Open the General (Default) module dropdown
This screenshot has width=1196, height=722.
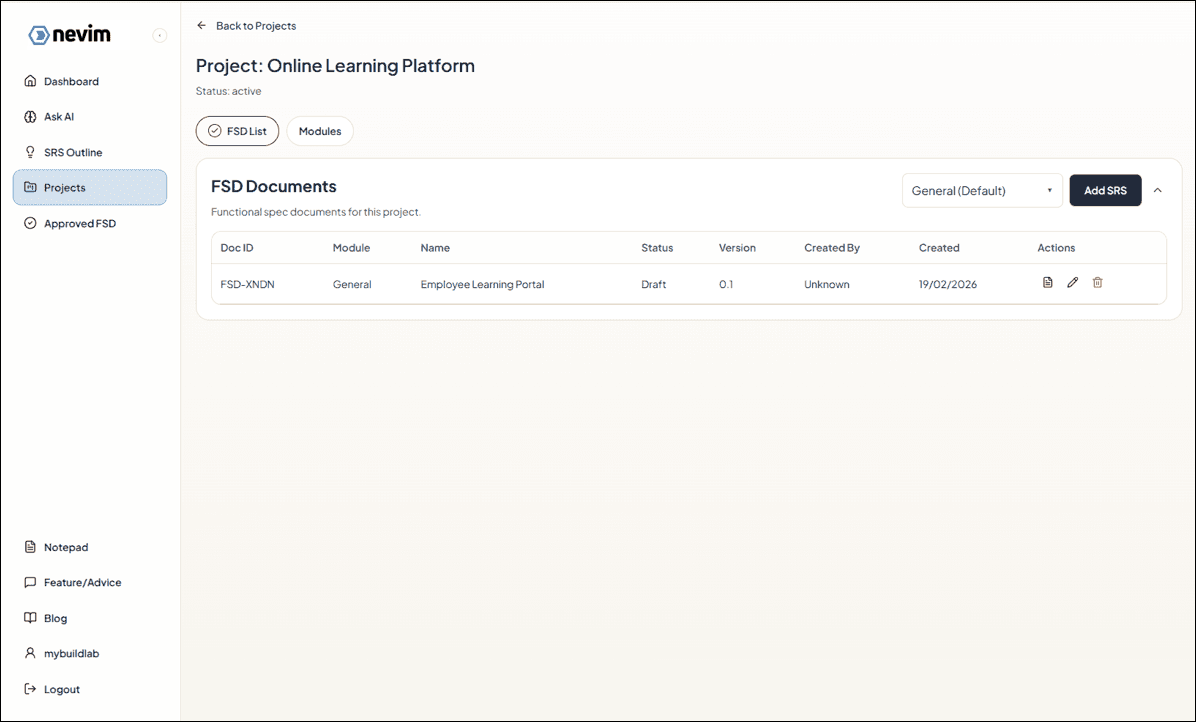981,190
